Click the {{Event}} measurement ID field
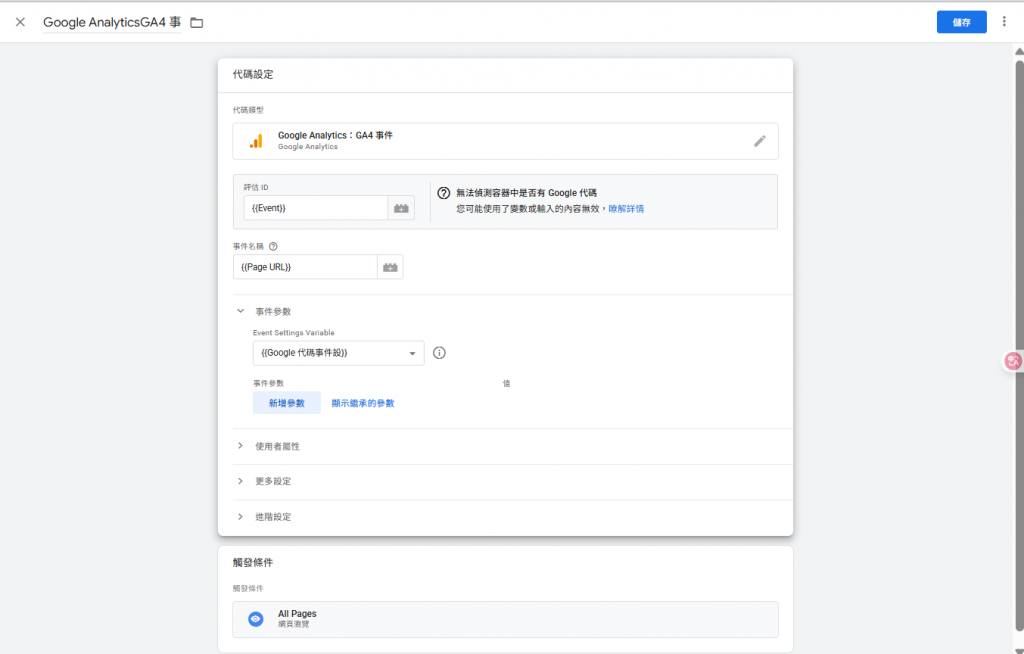 pos(316,208)
